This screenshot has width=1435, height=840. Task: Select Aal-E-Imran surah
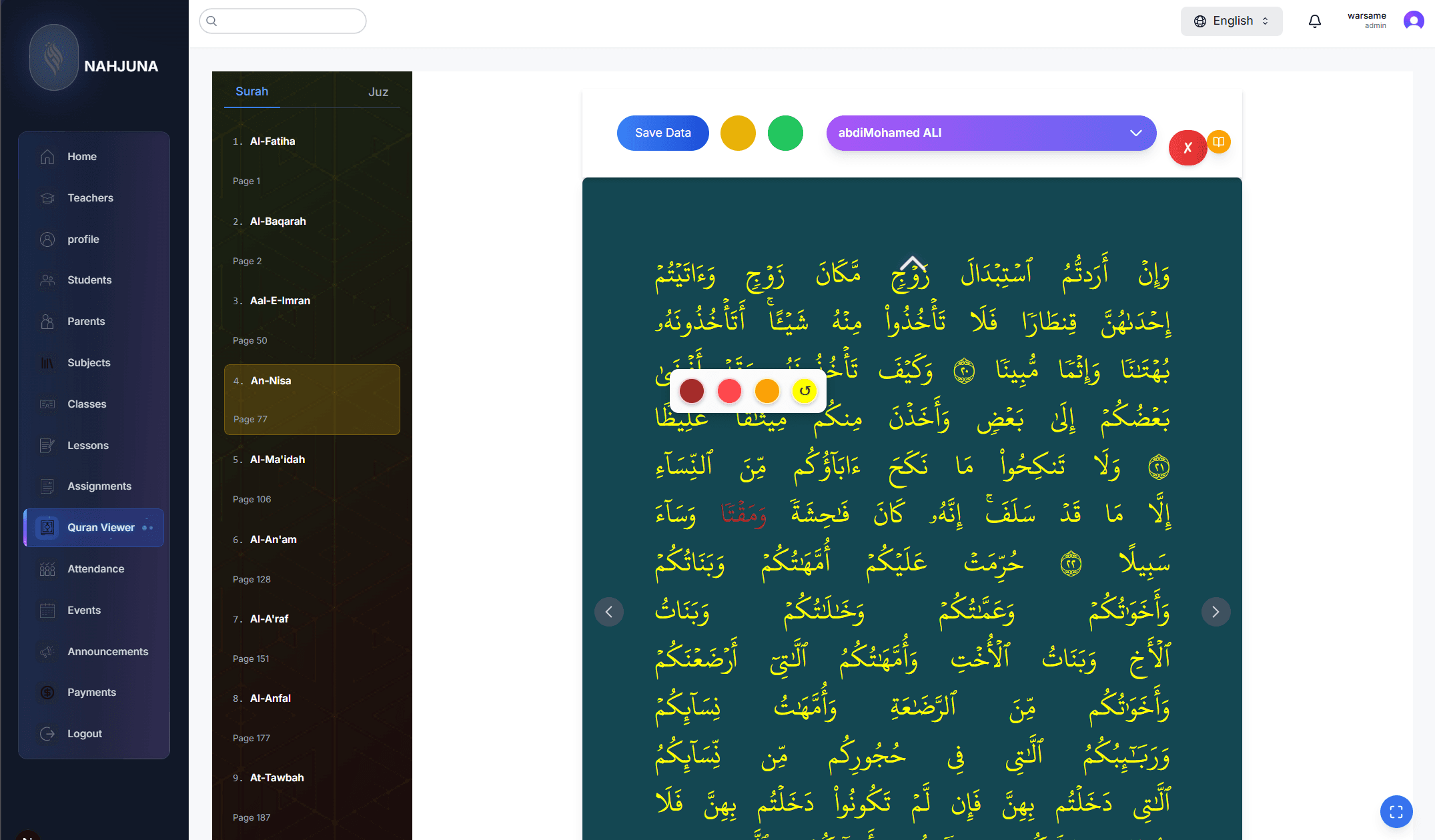click(x=280, y=301)
